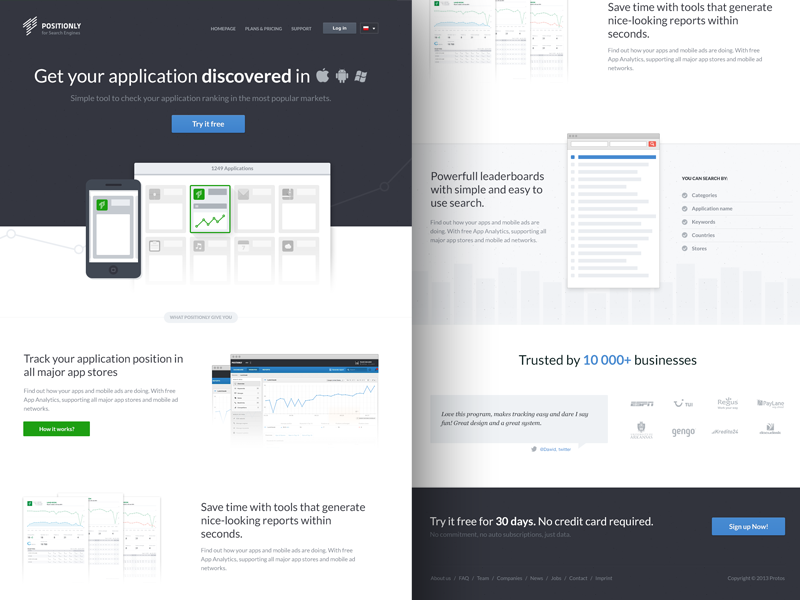Click the Positionly logo in the header
Viewport: 800px width, 600px height.
pyautogui.click(x=52, y=27)
